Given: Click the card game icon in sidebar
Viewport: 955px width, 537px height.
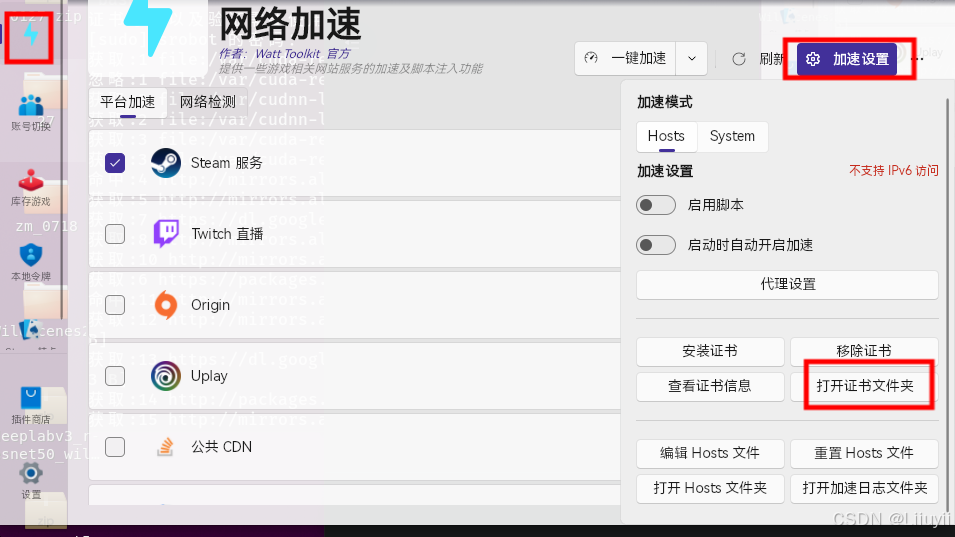Looking at the screenshot, I should click(30, 329).
